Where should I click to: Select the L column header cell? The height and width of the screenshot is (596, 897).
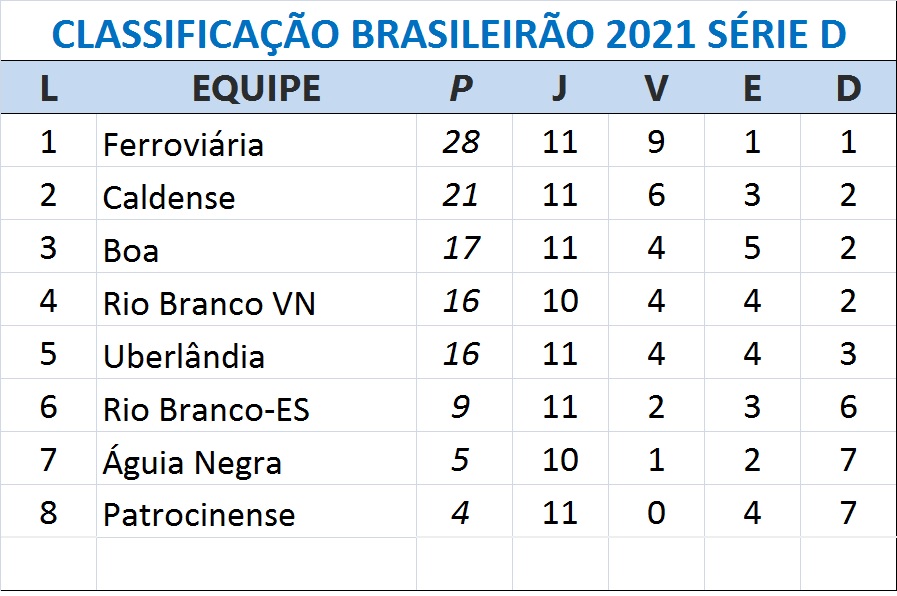[48, 88]
